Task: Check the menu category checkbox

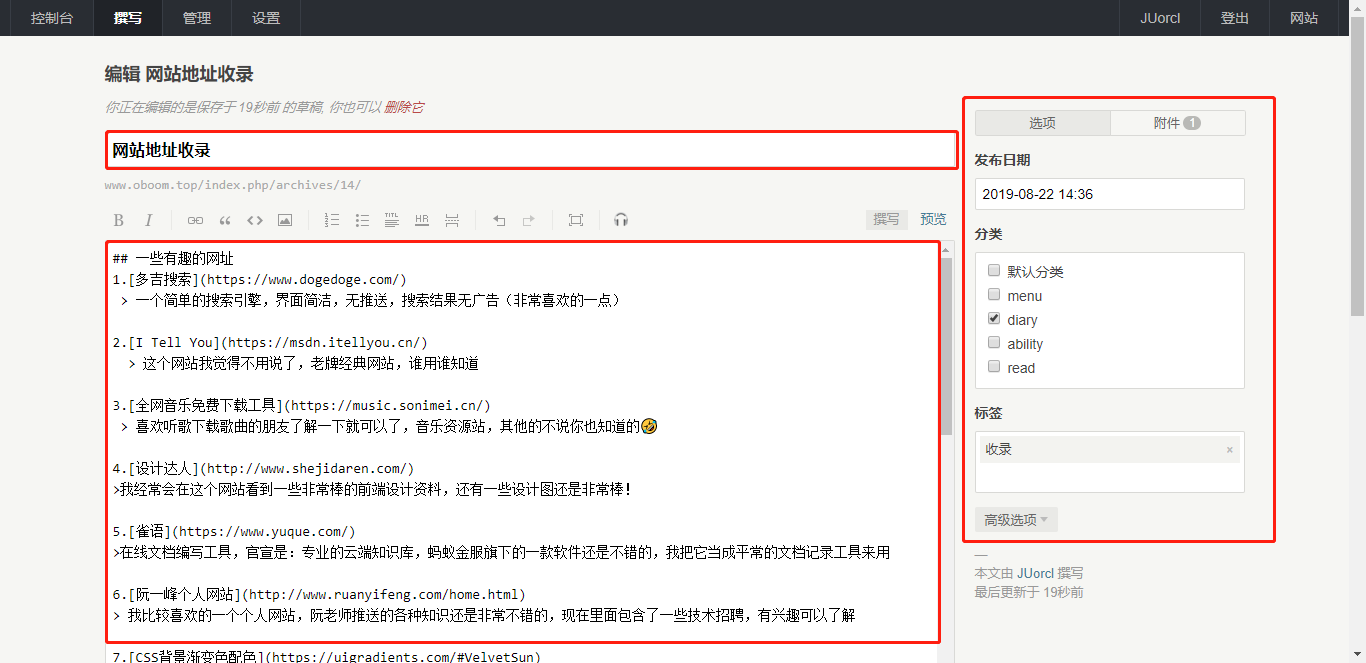Action: click(994, 295)
